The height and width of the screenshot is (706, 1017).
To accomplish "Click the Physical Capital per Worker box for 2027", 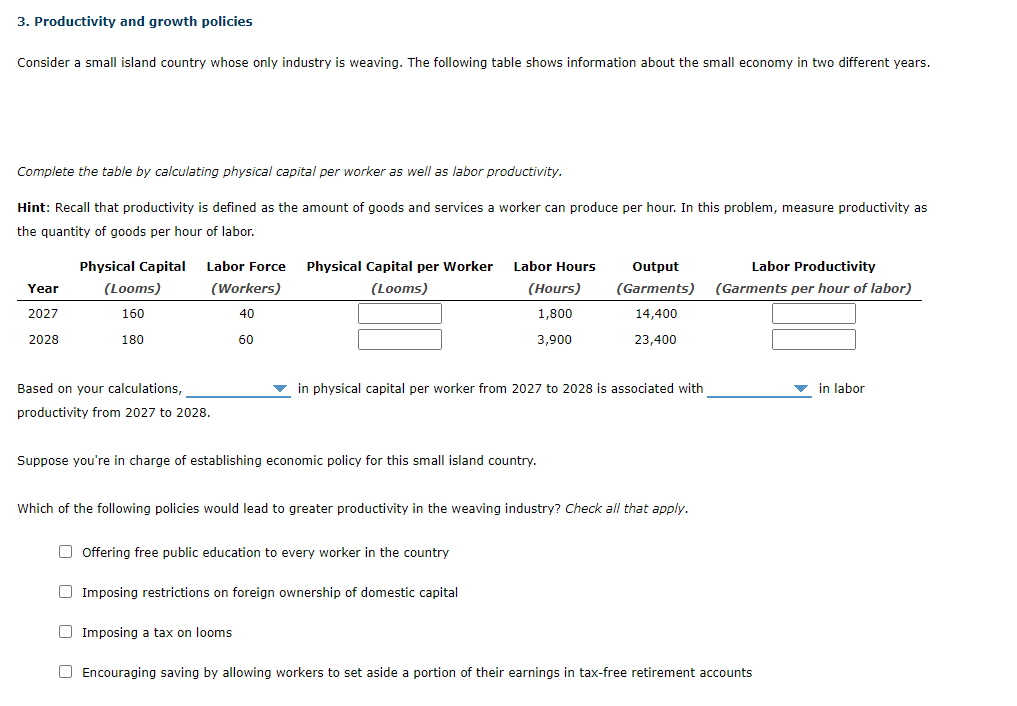I will [399, 313].
